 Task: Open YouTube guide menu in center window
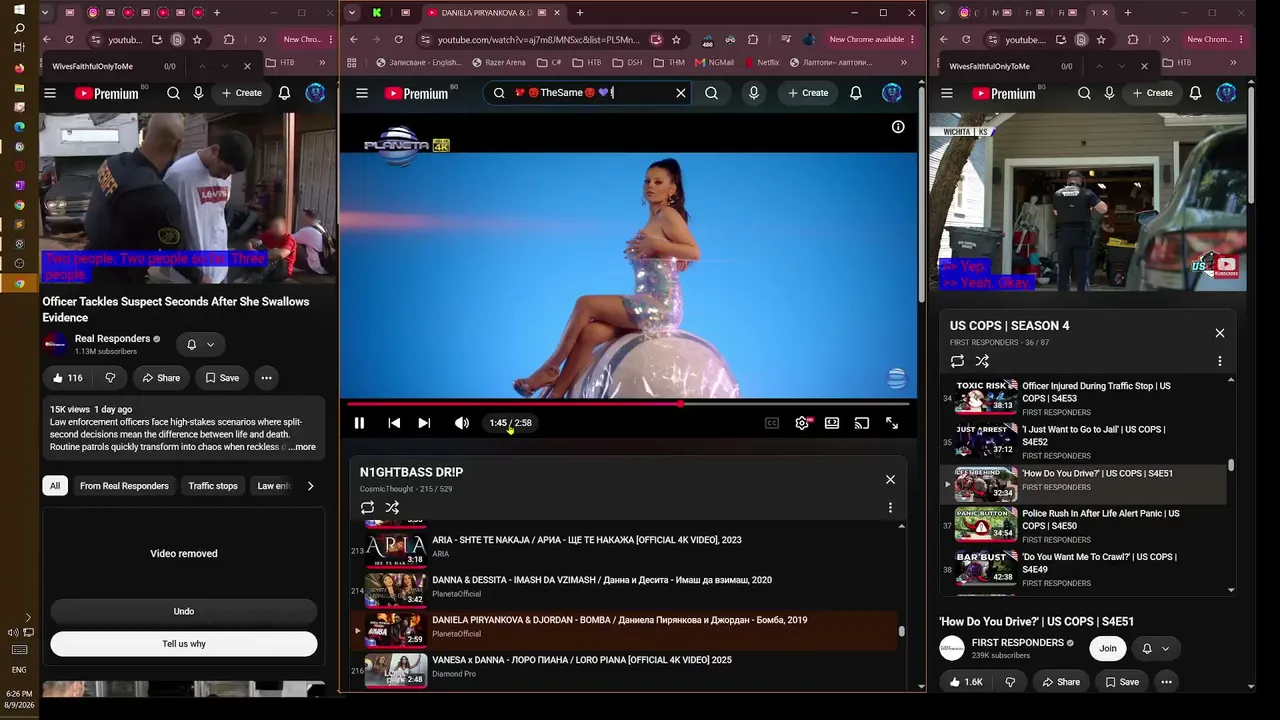(362, 93)
